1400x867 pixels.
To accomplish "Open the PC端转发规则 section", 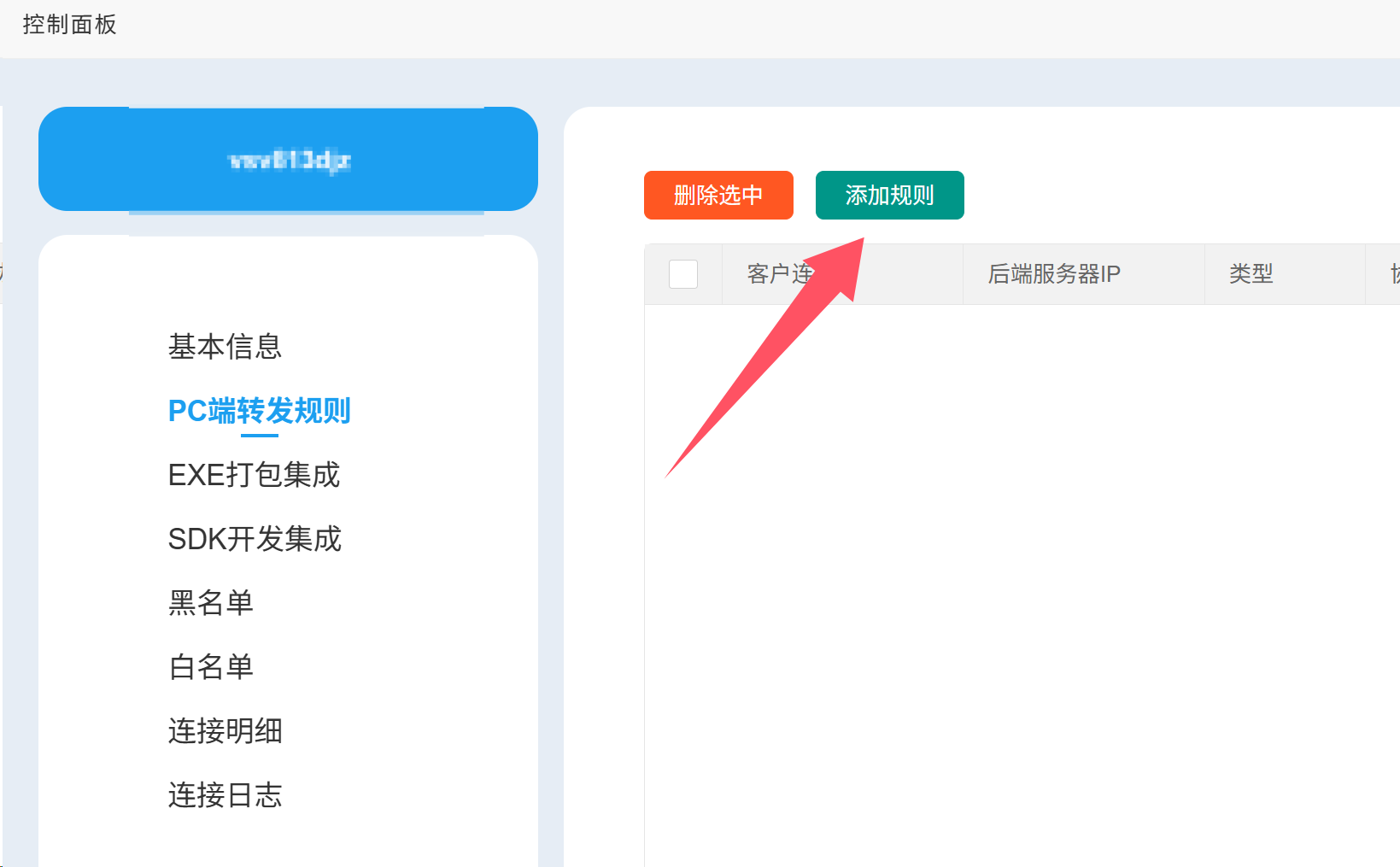I will tap(259, 411).
